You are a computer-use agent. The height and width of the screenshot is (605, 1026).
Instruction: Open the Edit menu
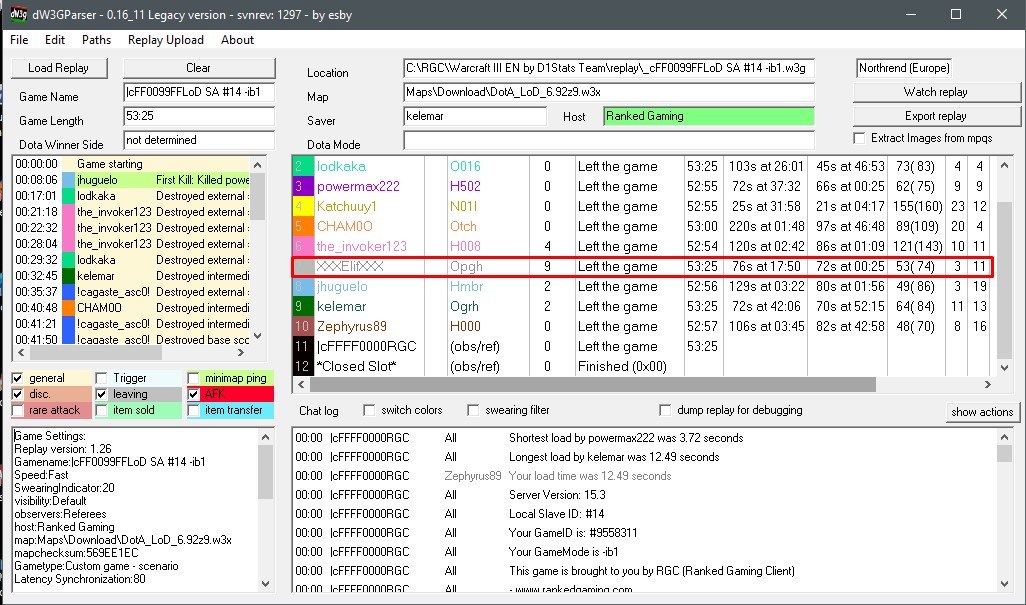click(55, 40)
